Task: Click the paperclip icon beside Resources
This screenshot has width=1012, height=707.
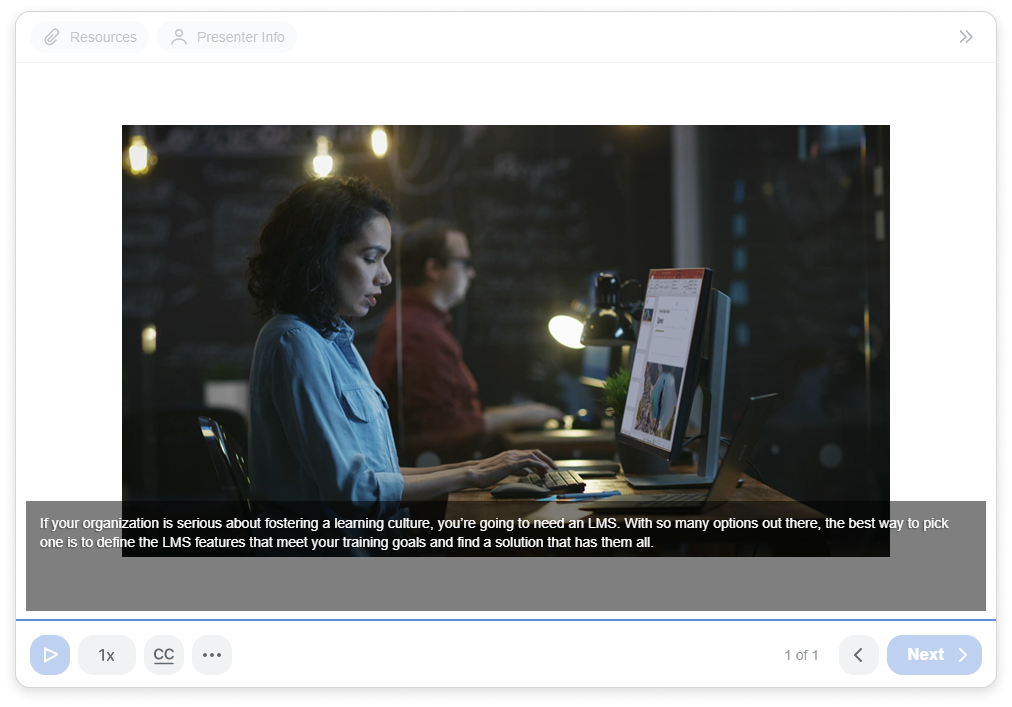Action: tap(52, 37)
